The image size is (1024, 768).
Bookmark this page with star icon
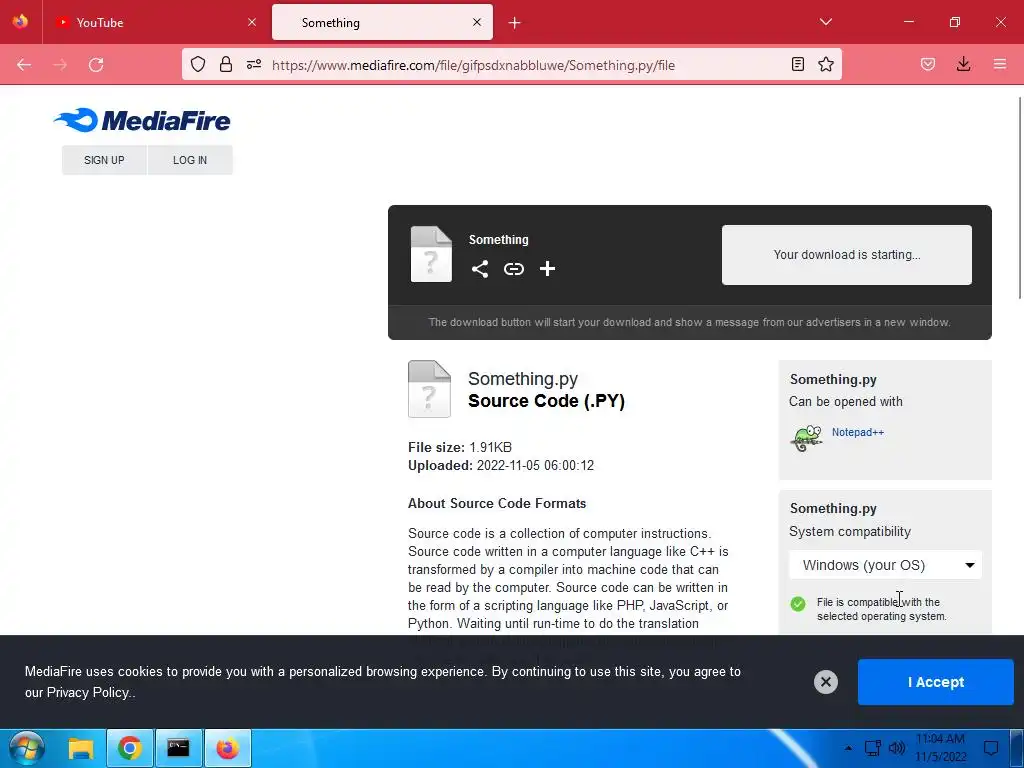[x=826, y=64]
